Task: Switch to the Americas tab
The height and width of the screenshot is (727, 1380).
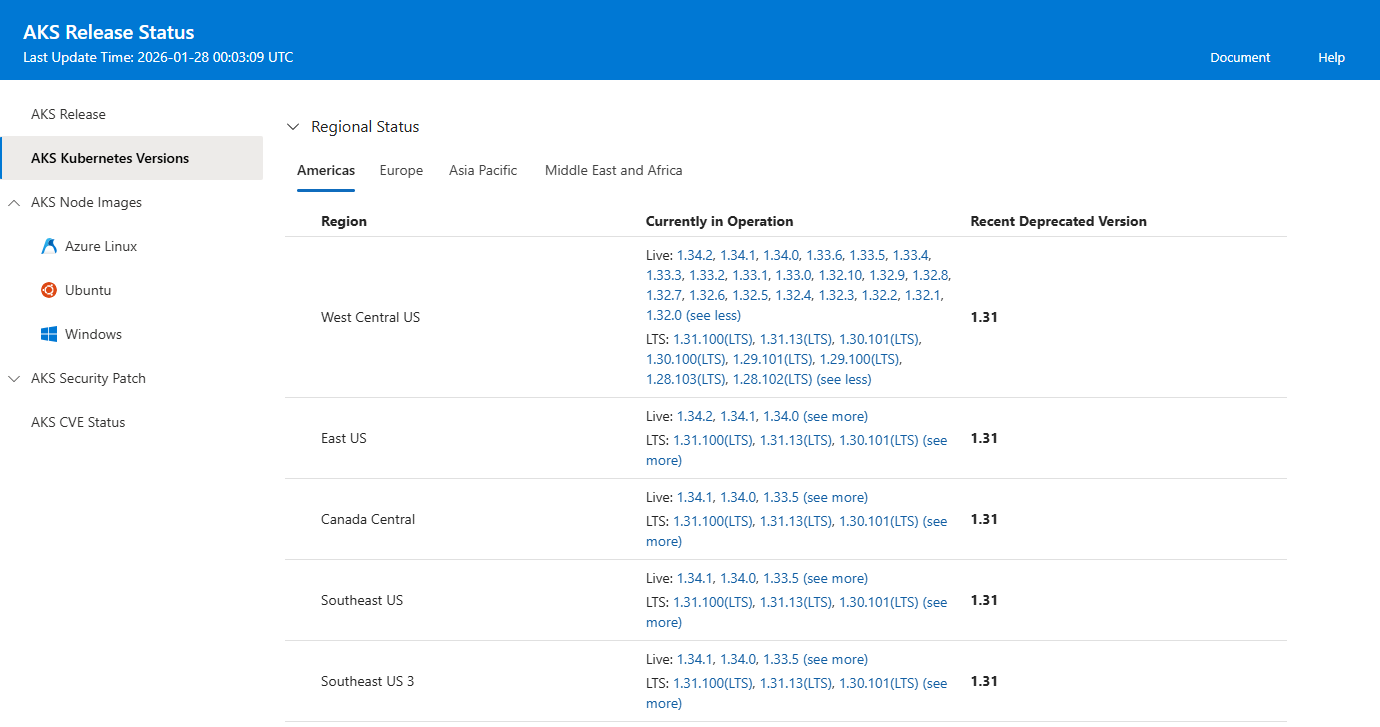Action: 326,170
